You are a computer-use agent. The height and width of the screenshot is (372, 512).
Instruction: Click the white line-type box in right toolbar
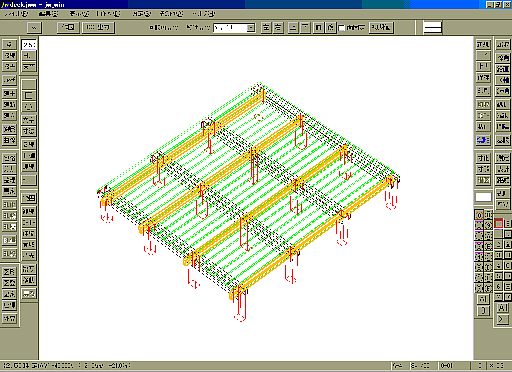click(483, 197)
